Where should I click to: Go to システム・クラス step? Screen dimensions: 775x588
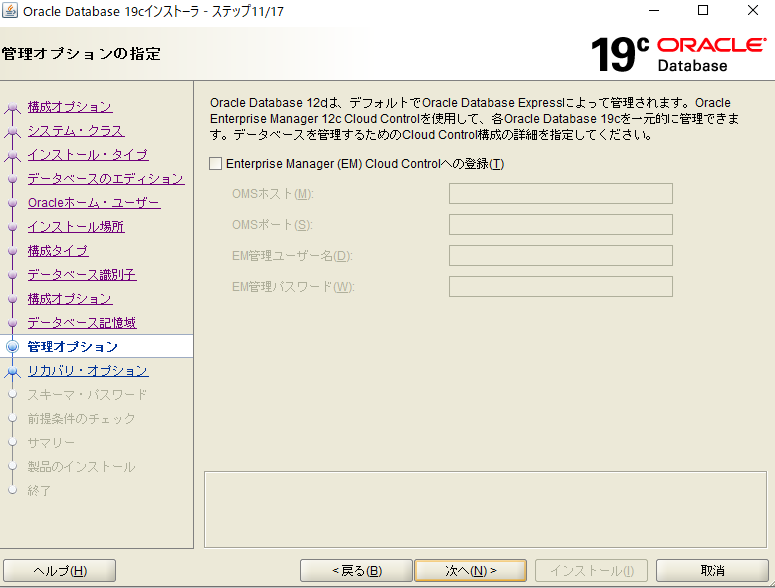pos(75,131)
